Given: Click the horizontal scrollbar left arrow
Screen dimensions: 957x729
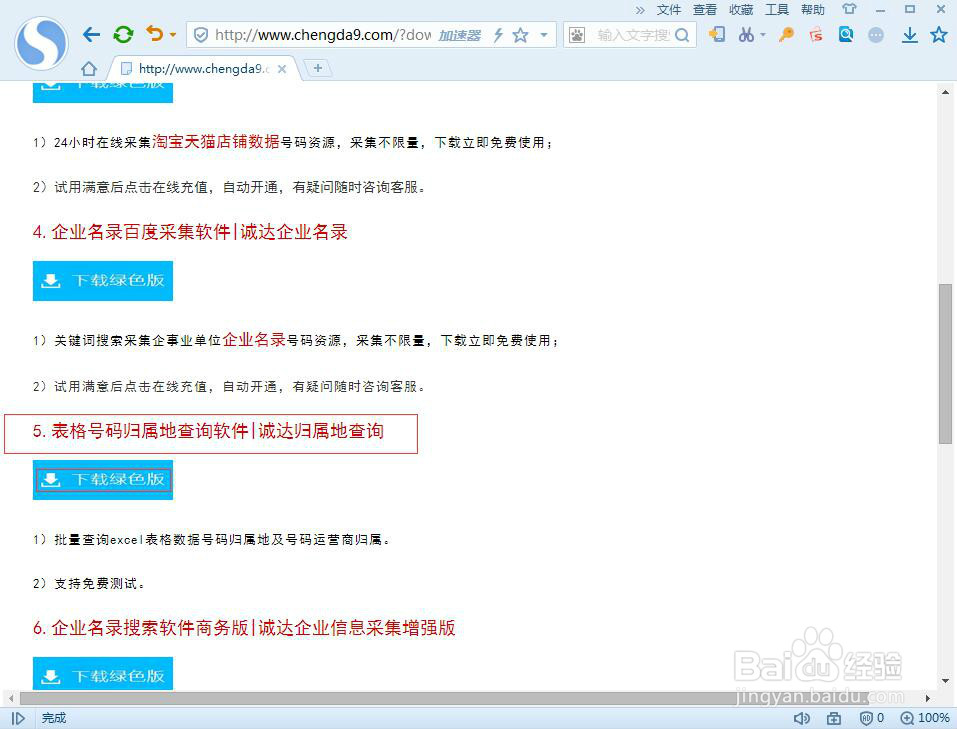Looking at the screenshot, I should pos(10,698).
